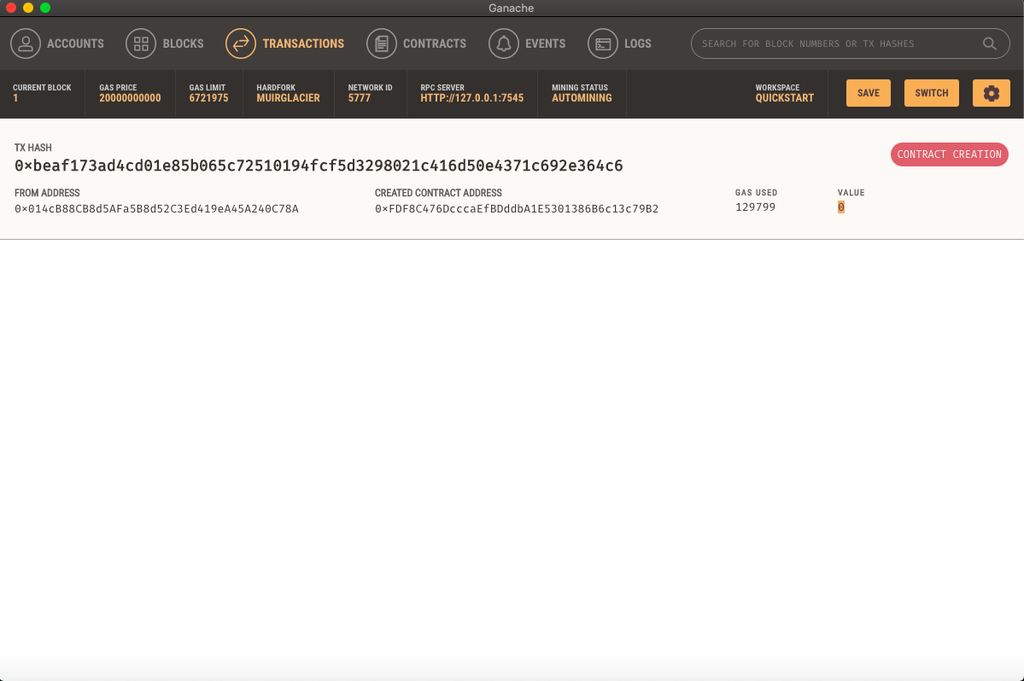Click the search magnifier icon
This screenshot has width=1024, height=681.
pyautogui.click(x=989, y=44)
